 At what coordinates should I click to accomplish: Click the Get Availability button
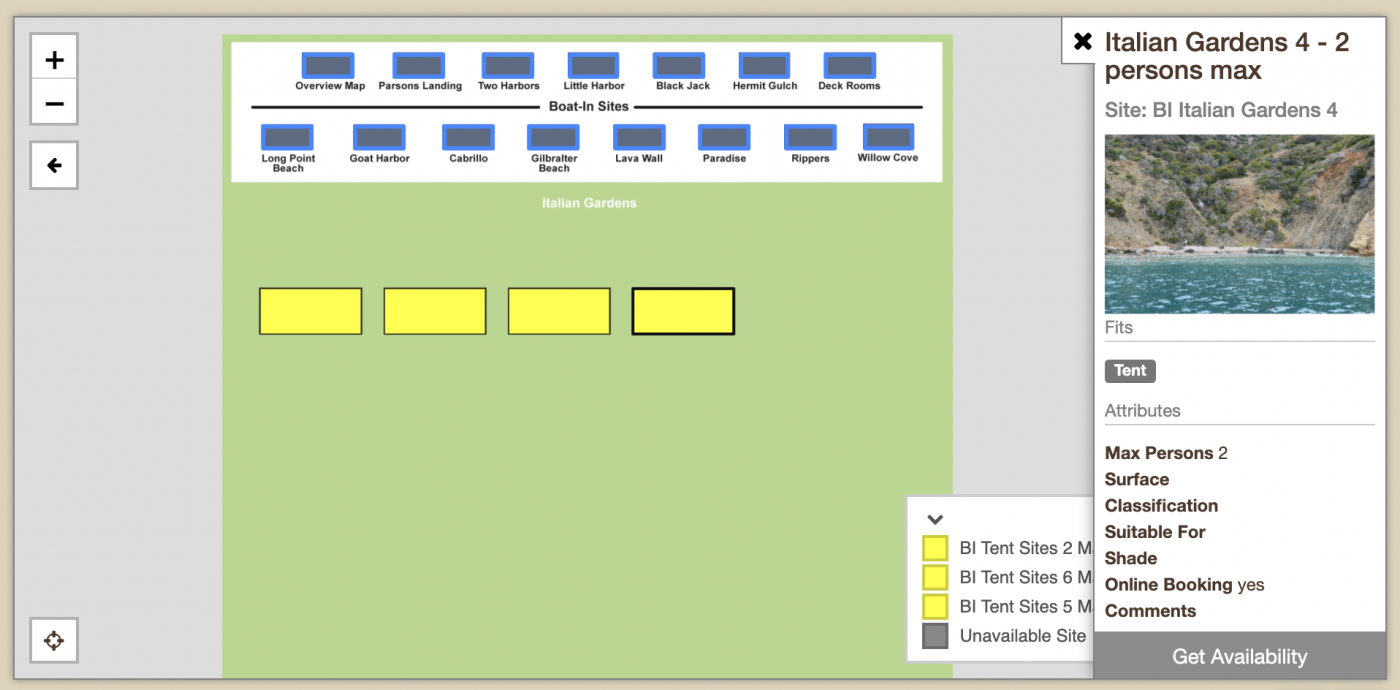[x=1239, y=657]
